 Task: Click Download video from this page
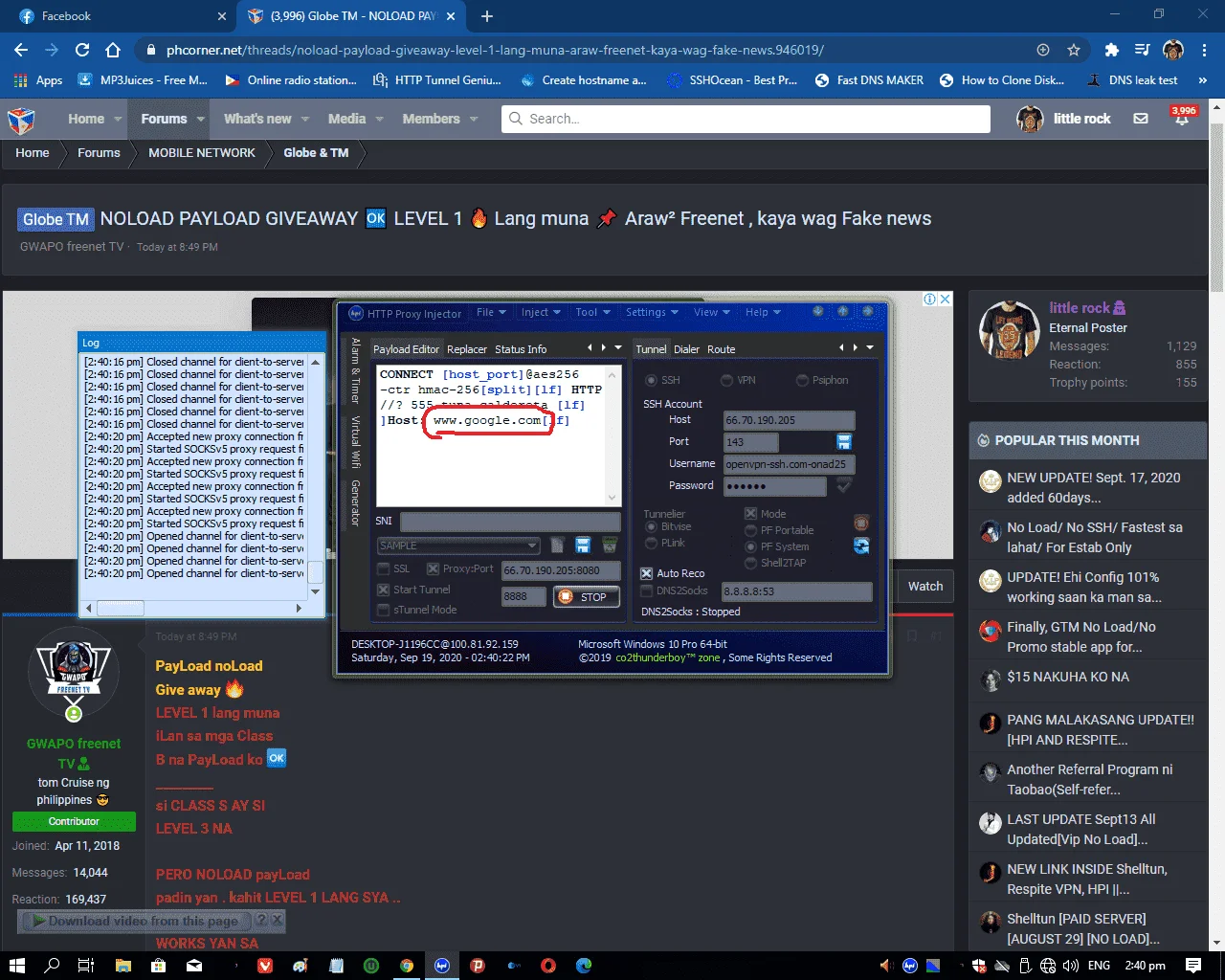[x=135, y=921]
